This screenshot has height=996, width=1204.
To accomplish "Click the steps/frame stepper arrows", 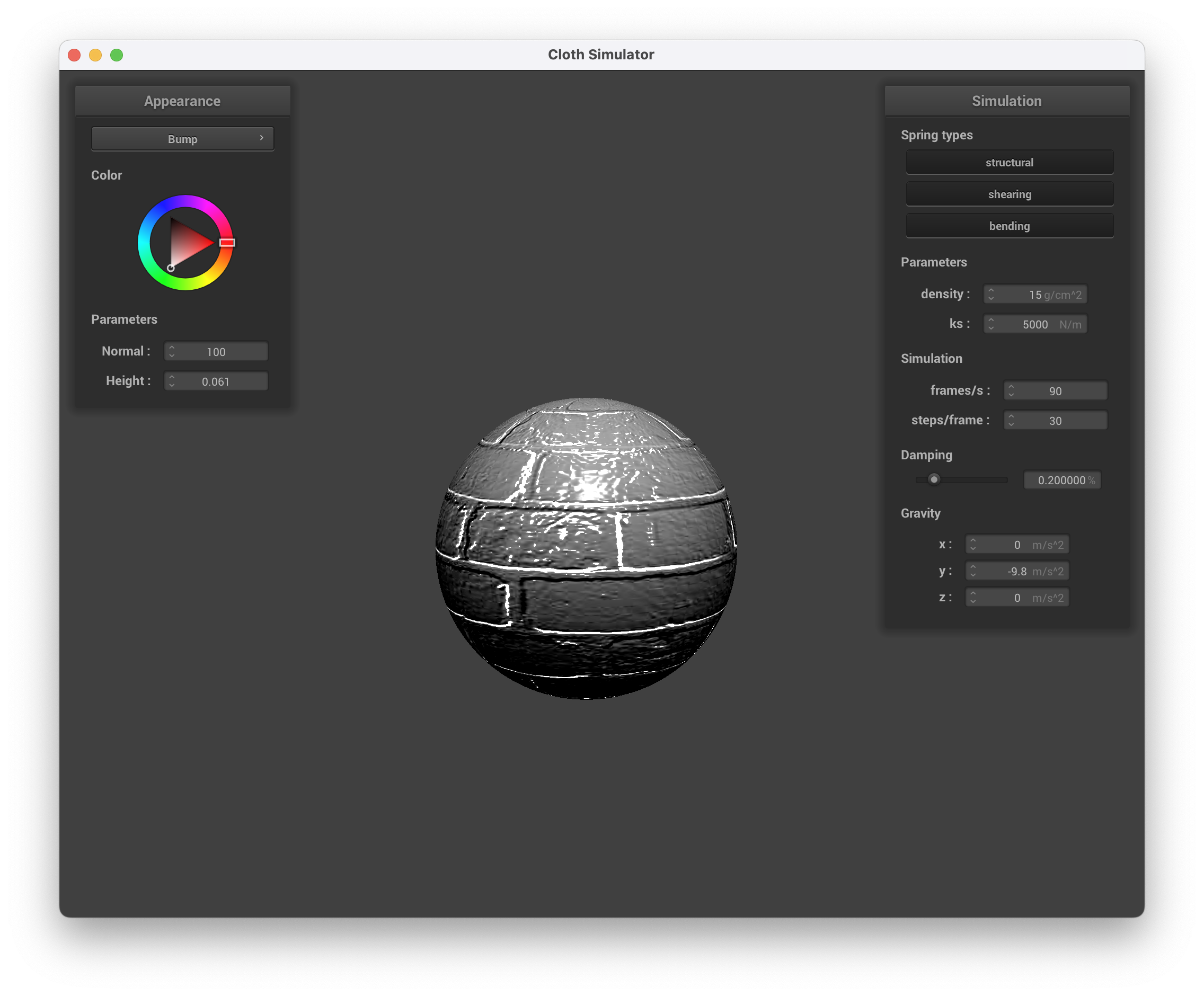I will coord(1011,421).
